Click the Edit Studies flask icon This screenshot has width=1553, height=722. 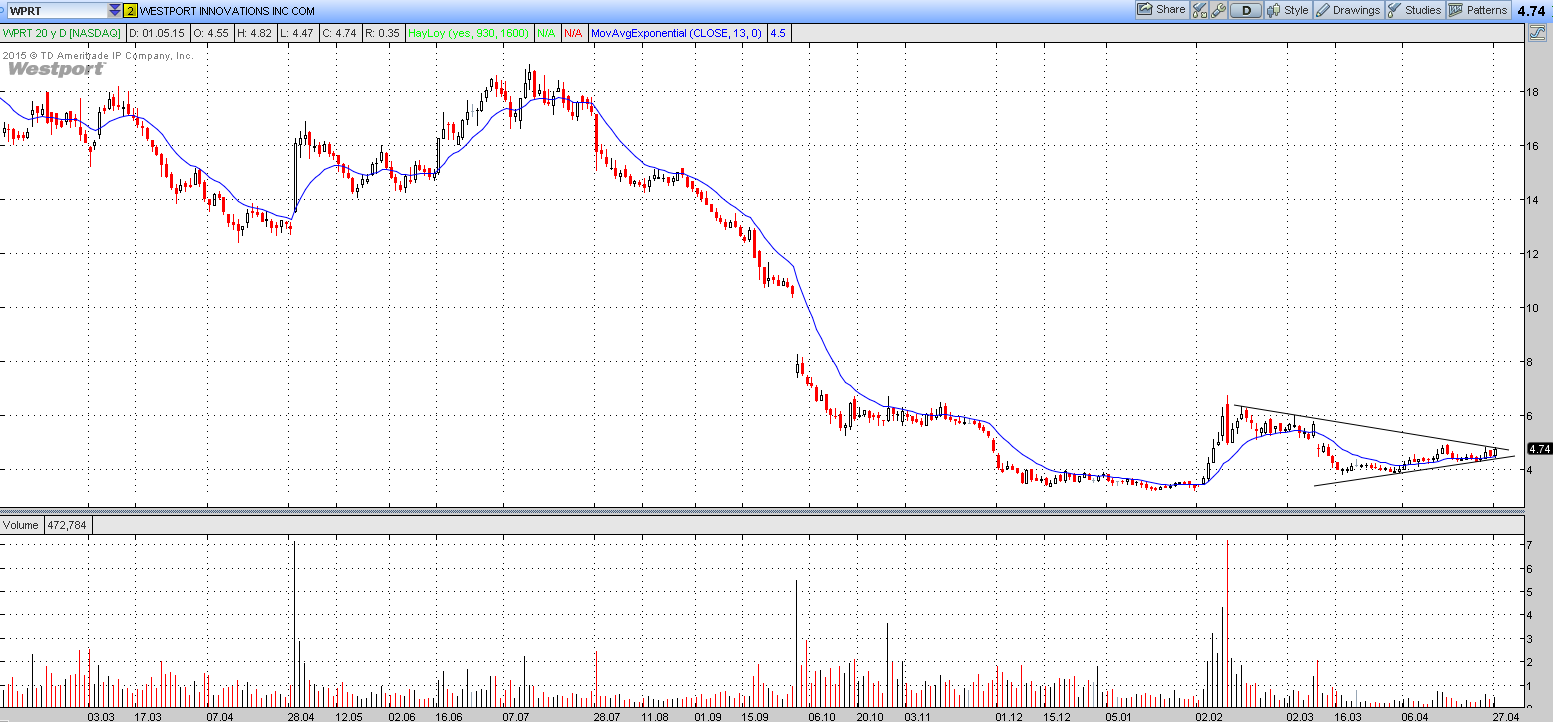pyautogui.click(x=1200, y=10)
